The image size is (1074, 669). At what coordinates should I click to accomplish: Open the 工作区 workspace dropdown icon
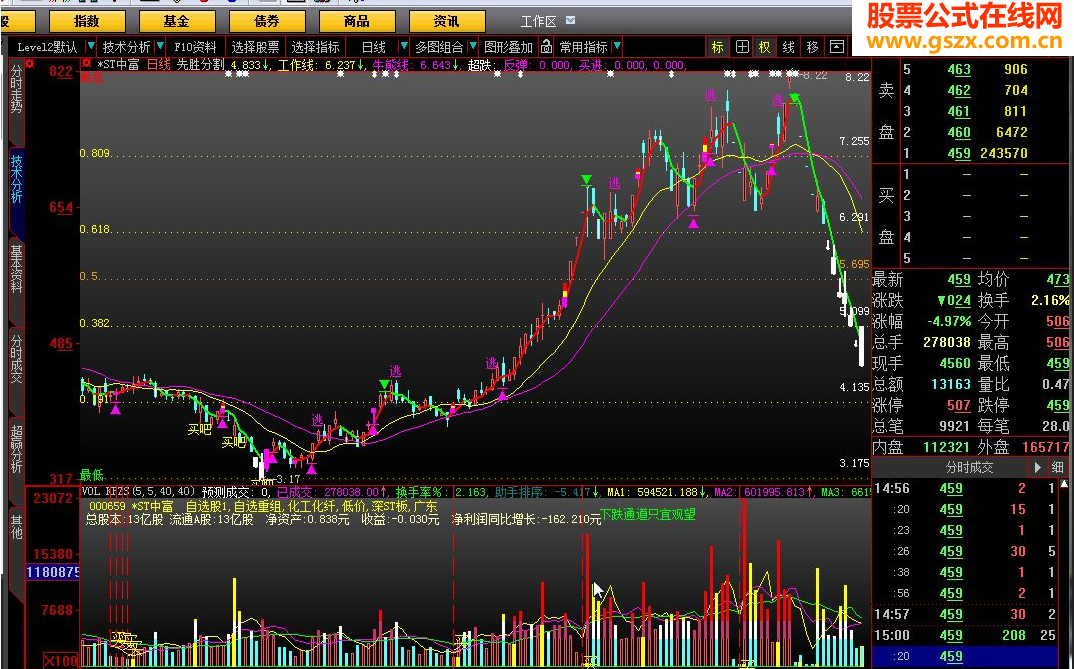(571, 21)
